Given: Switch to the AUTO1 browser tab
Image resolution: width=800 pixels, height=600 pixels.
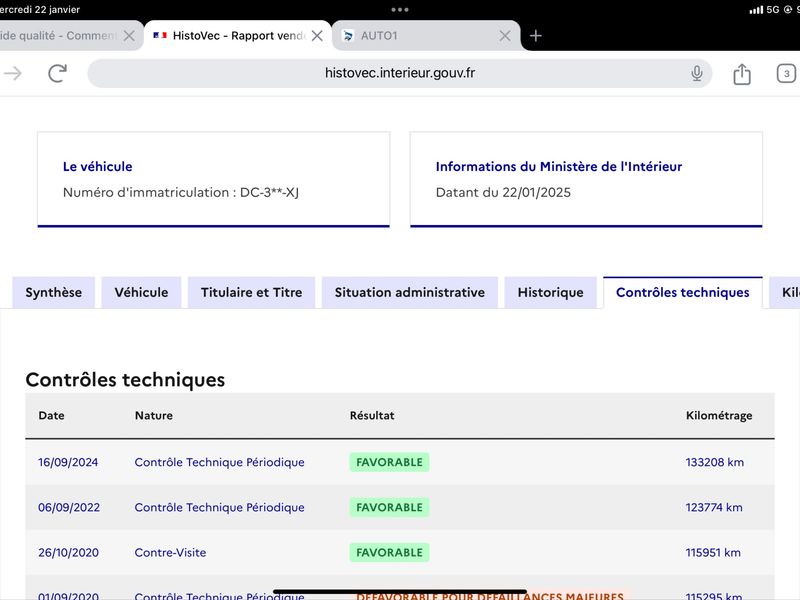Looking at the screenshot, I should click(426, 36).
